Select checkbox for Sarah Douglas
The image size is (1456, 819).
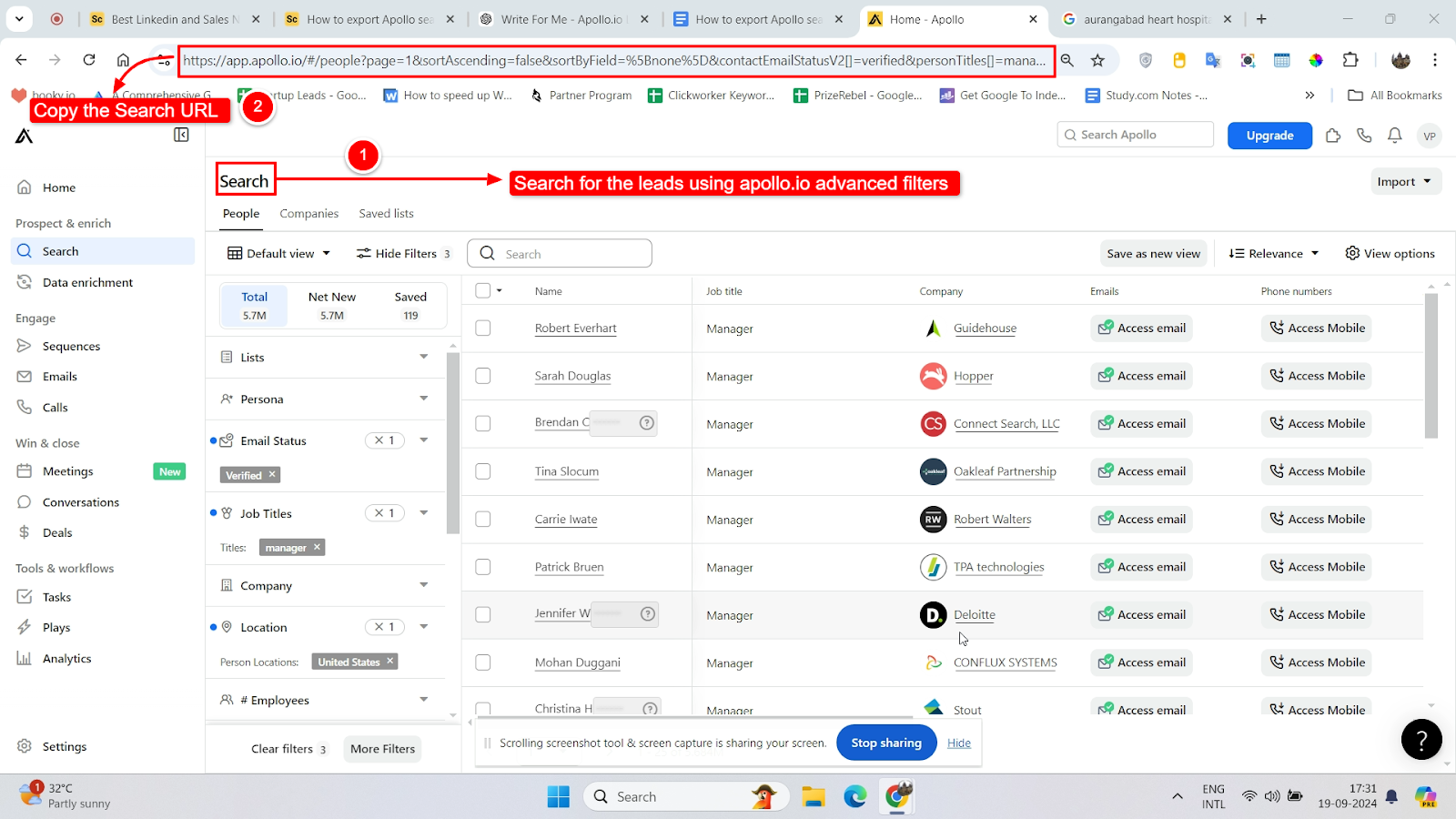pos(483,376)
